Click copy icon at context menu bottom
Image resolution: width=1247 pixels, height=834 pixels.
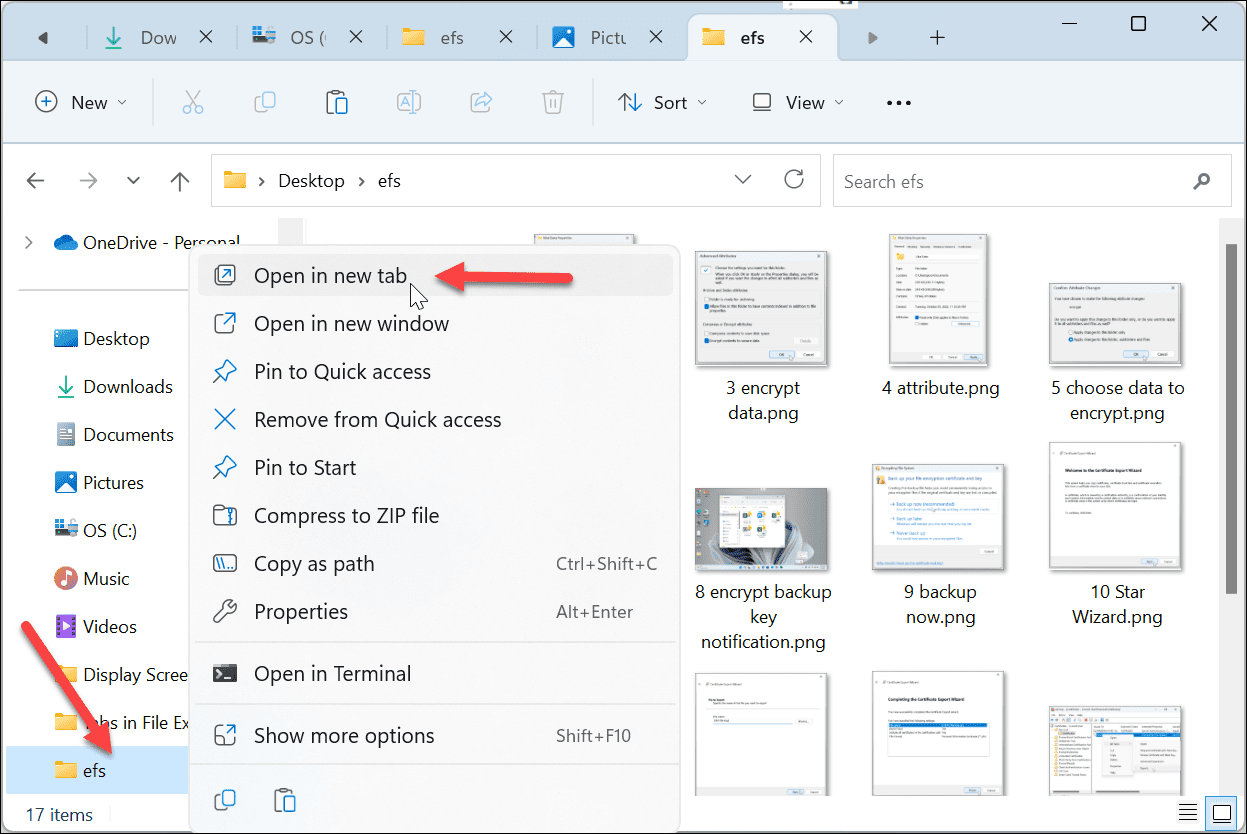tap(226, 800)
